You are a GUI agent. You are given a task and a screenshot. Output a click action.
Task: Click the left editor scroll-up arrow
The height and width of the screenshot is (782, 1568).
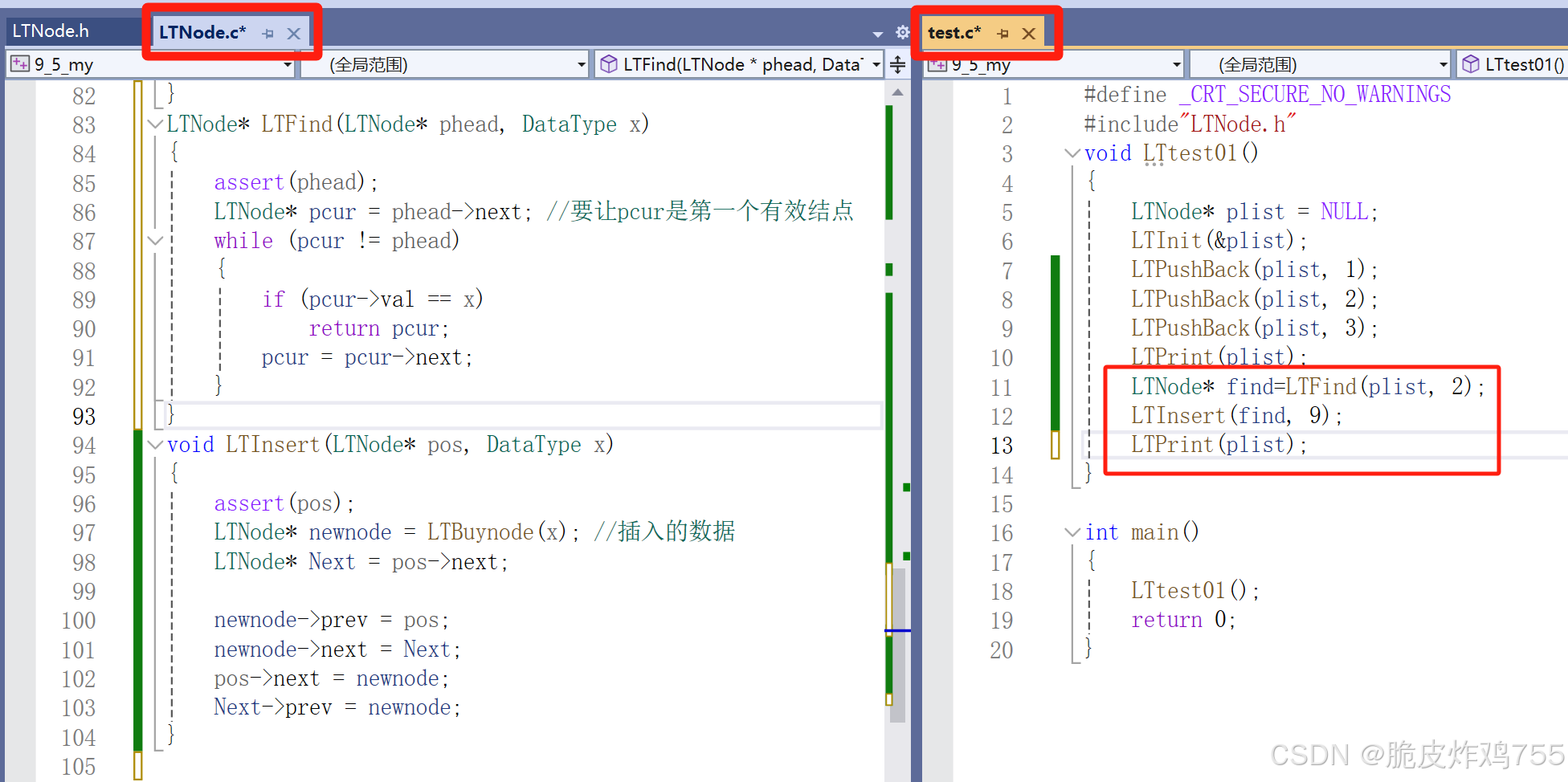point(898,93)
